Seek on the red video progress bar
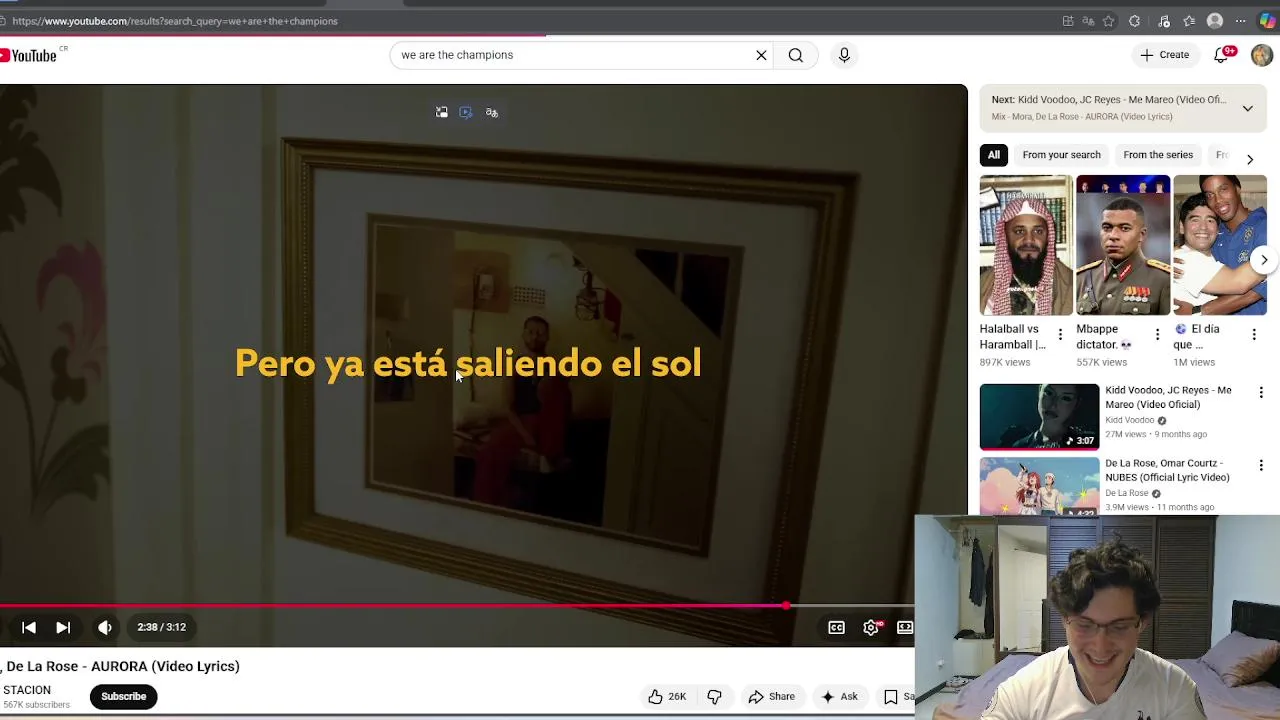Viewport: 1280px width, 720px height. [456, 605]
